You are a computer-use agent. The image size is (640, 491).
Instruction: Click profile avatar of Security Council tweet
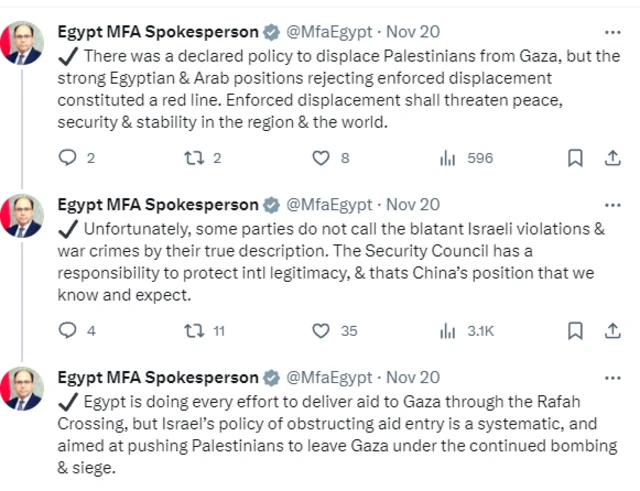(x=22, y=216)
